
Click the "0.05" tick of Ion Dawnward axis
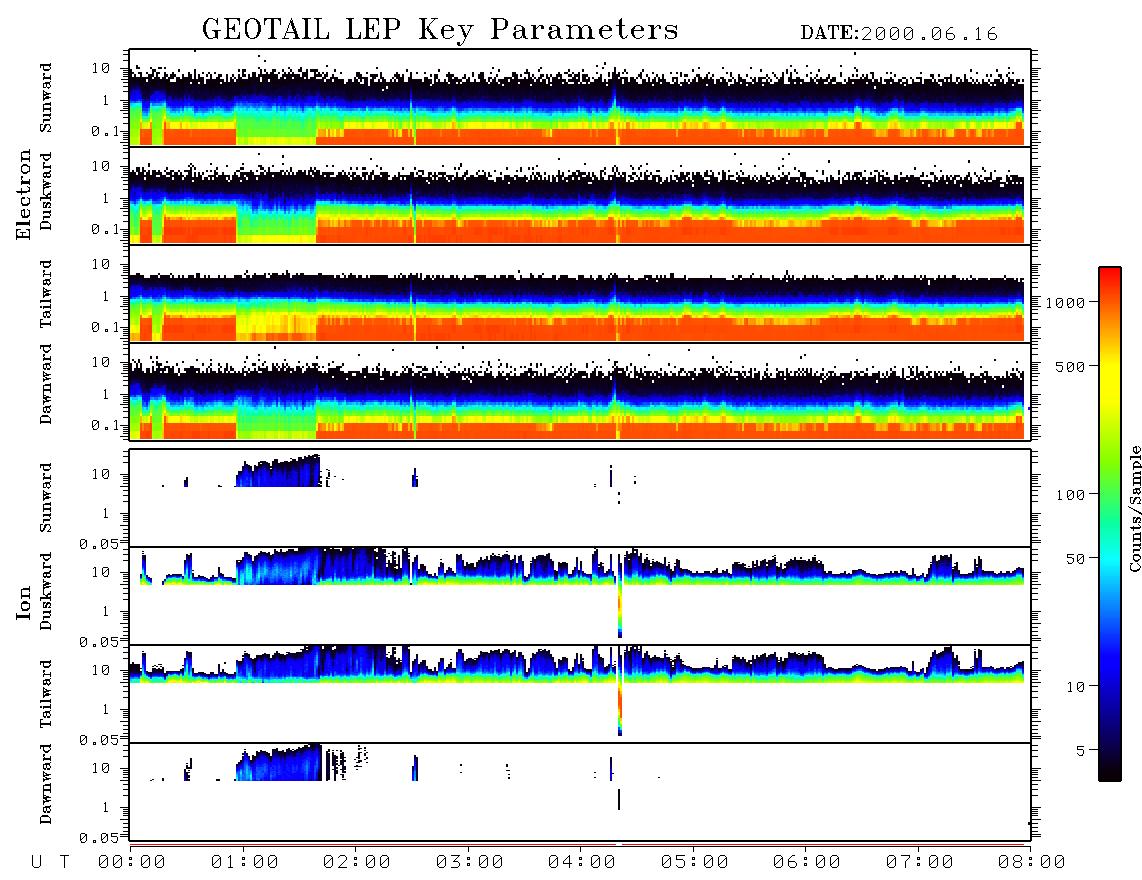(99, 838)
